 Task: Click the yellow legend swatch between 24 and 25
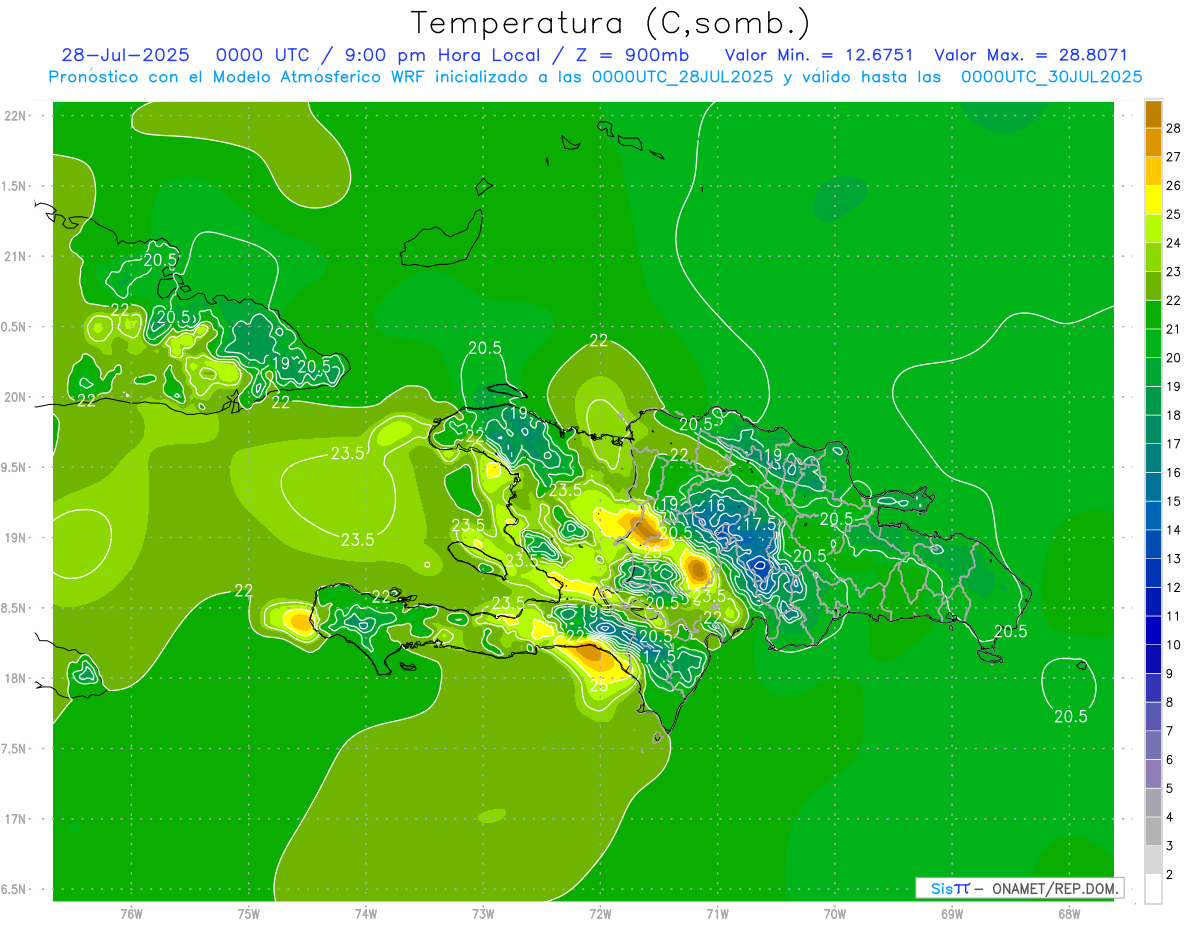click(x=1153, y=229)
